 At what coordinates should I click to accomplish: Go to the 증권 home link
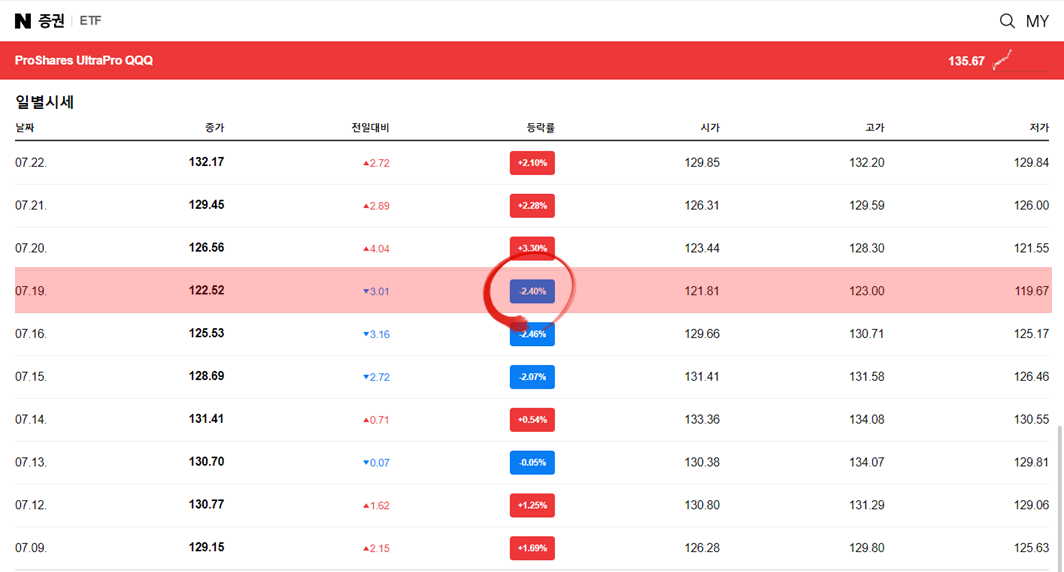(51, 21)
